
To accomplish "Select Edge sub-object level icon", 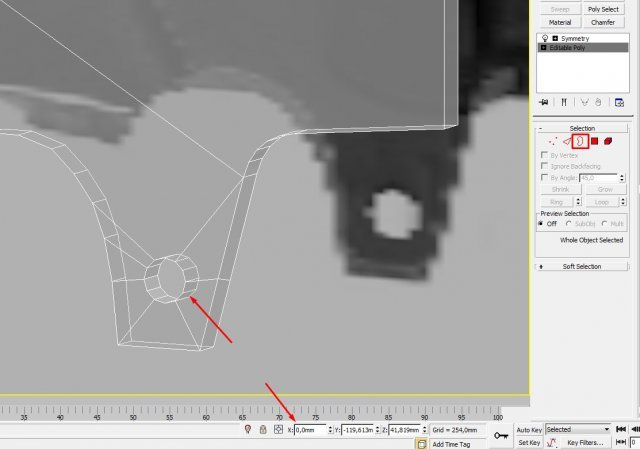I will click(x=566, y=142).
